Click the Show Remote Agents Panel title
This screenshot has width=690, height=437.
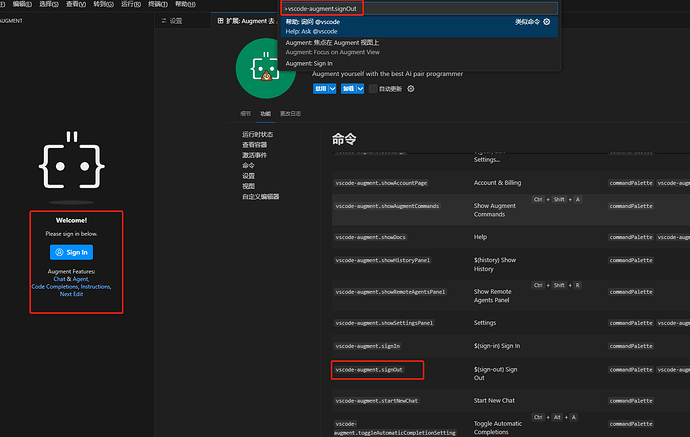click(492, 296)
